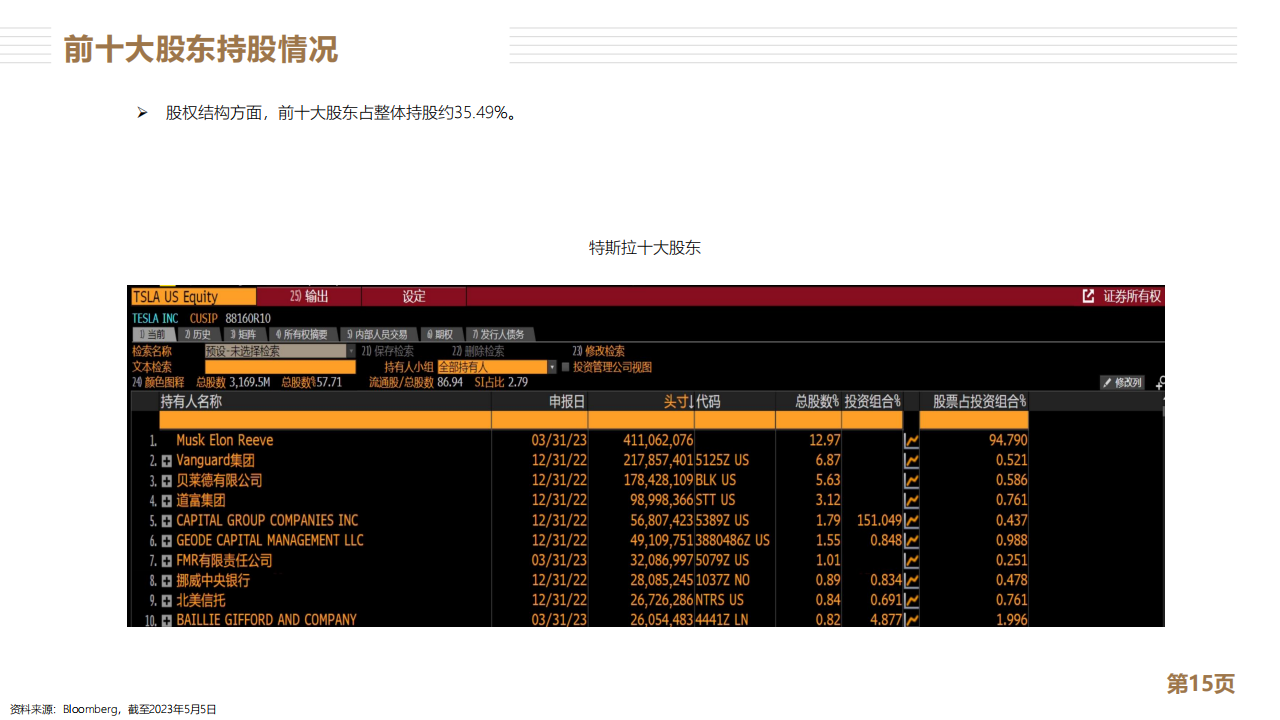Select the 挪威中央银行 holder name
The width and height of the screenshot is (1280, 720).
[x=213, y=580]
